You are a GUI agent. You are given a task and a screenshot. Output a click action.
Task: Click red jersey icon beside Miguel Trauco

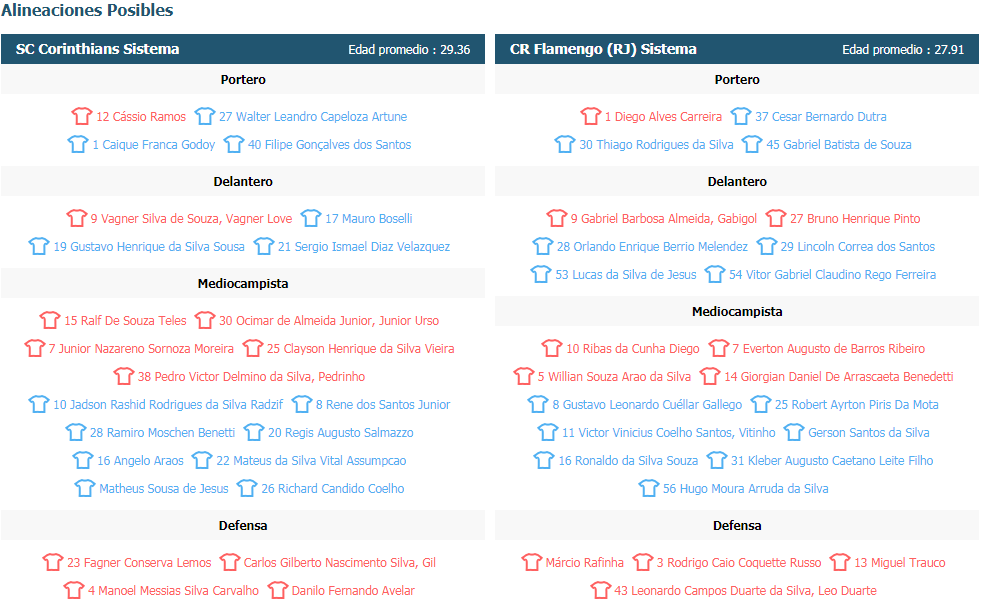point(840,562)
